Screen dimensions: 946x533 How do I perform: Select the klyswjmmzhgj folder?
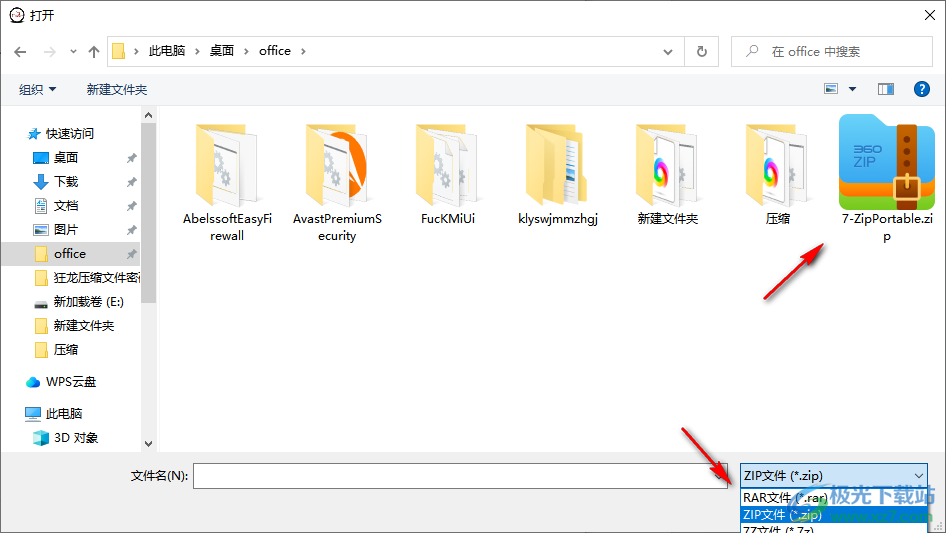pyautogui.click(x=557, y=170)
